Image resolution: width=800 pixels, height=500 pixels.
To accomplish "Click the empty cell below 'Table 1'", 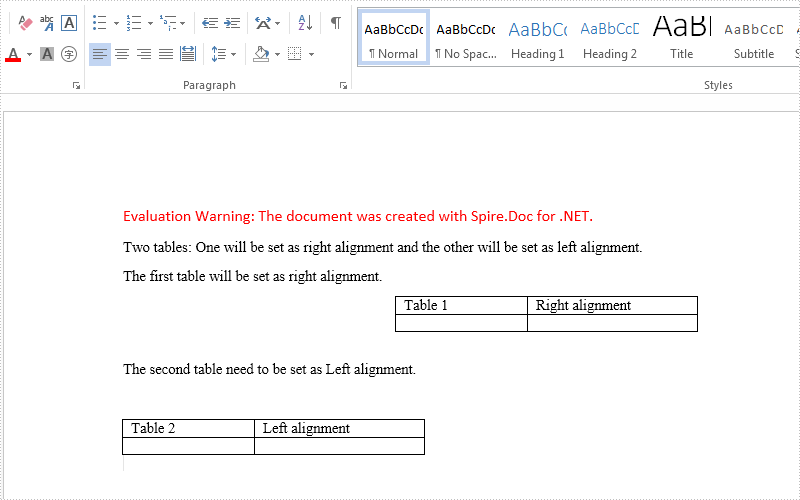I will [461, 323].
